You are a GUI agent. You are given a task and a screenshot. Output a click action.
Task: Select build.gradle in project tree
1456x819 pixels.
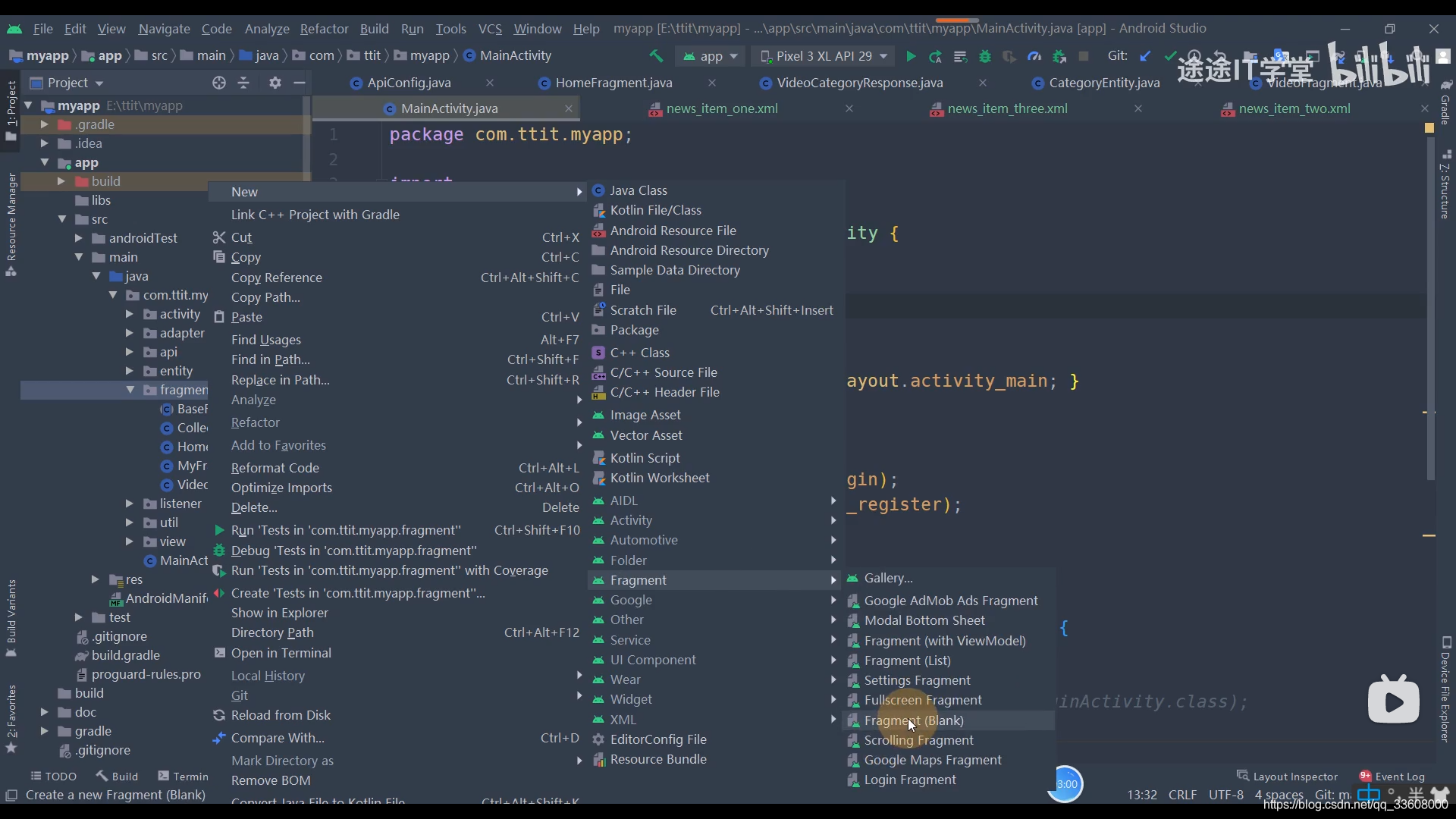click(125, 655)
